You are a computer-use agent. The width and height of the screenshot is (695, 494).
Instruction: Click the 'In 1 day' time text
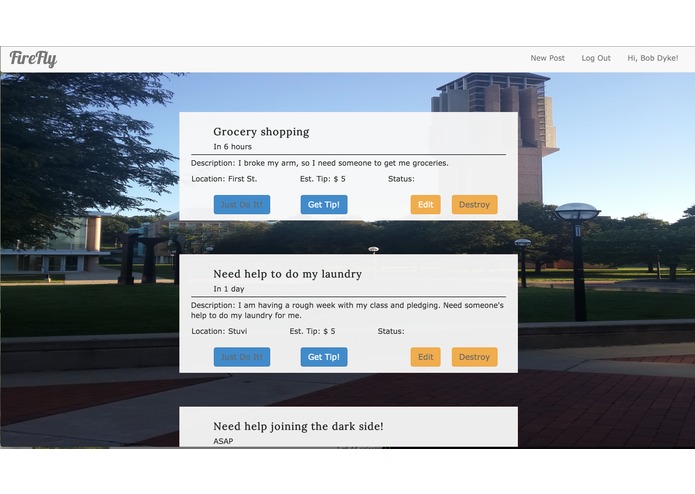pyautogui.click(x=229, y=289)
